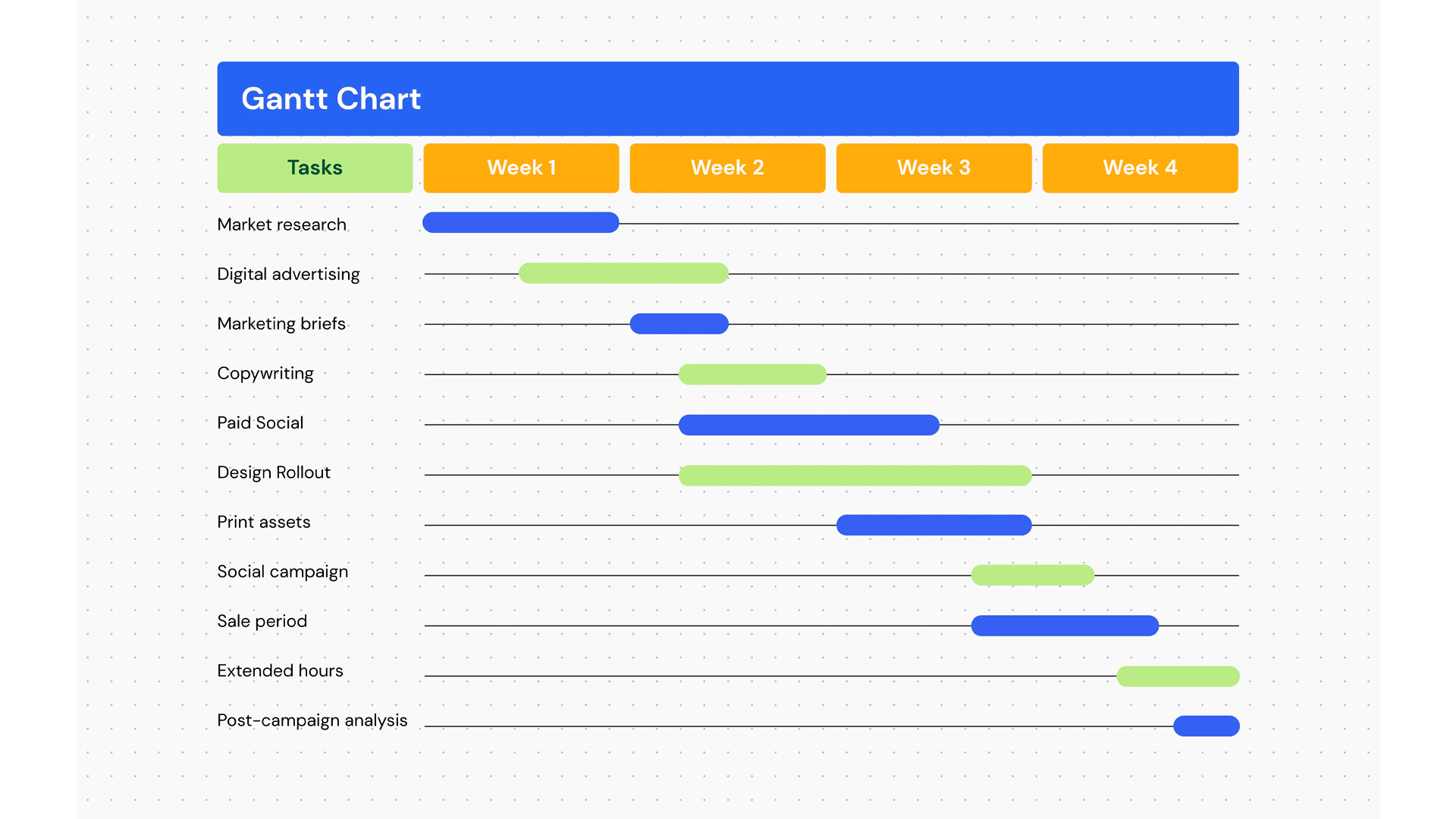
Task: Click the blue Marketing briefs bar
Action: [x=679, y=324]
